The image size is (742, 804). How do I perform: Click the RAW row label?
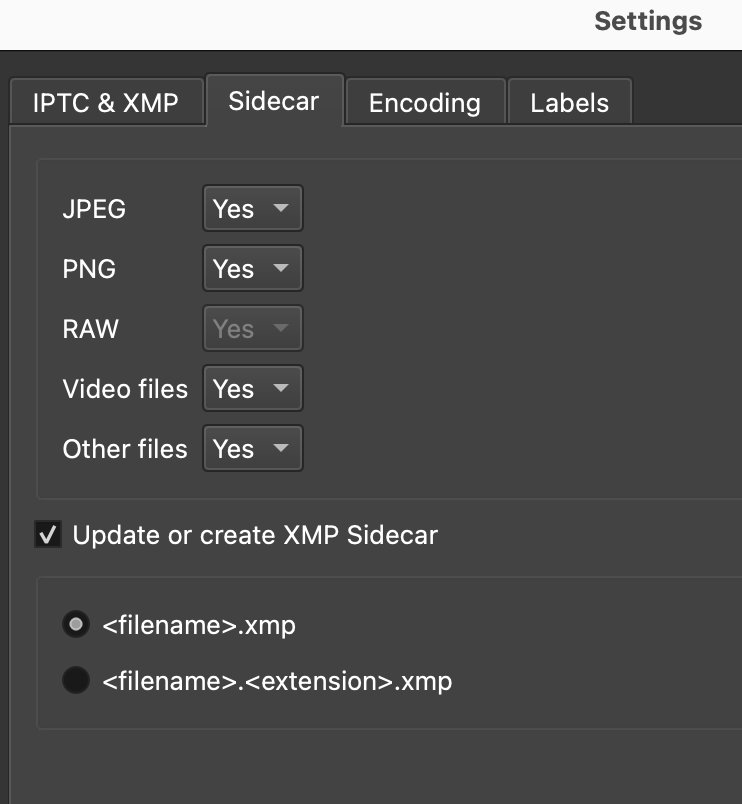[91, 329]
